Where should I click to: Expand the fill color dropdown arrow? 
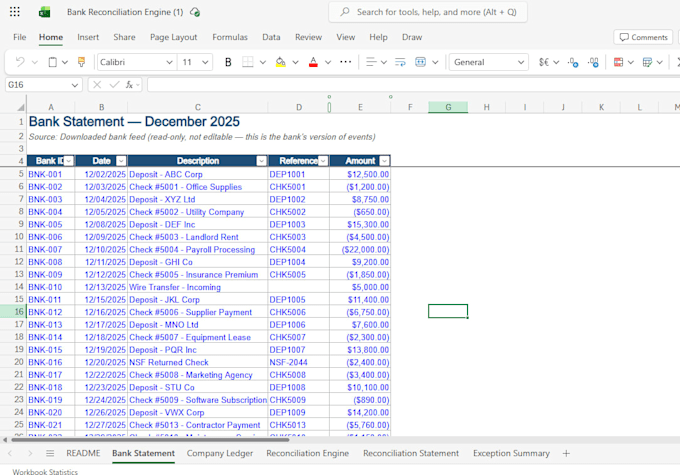(x=295, y=62)
